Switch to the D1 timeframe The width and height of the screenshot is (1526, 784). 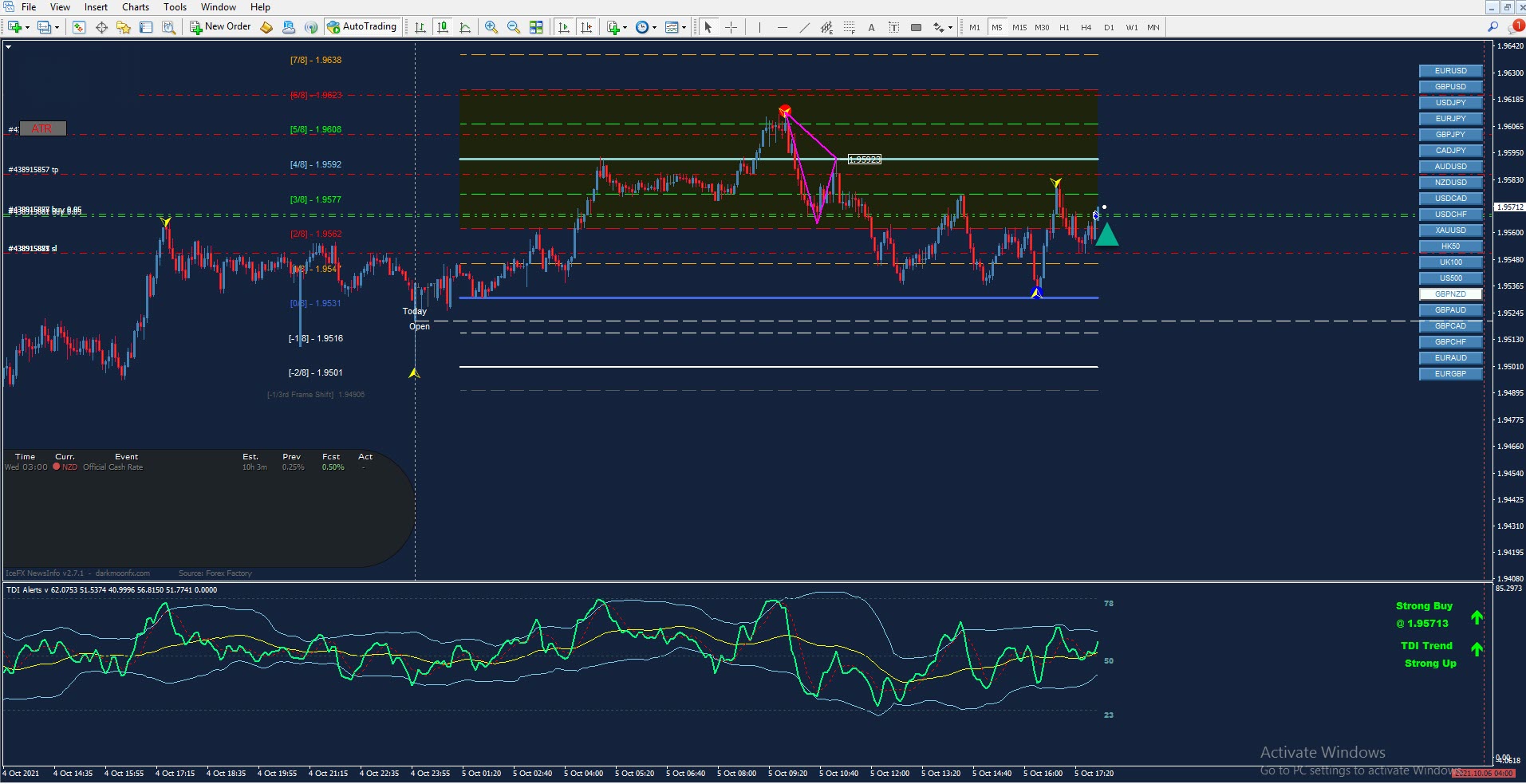(x=1109, y=27)
